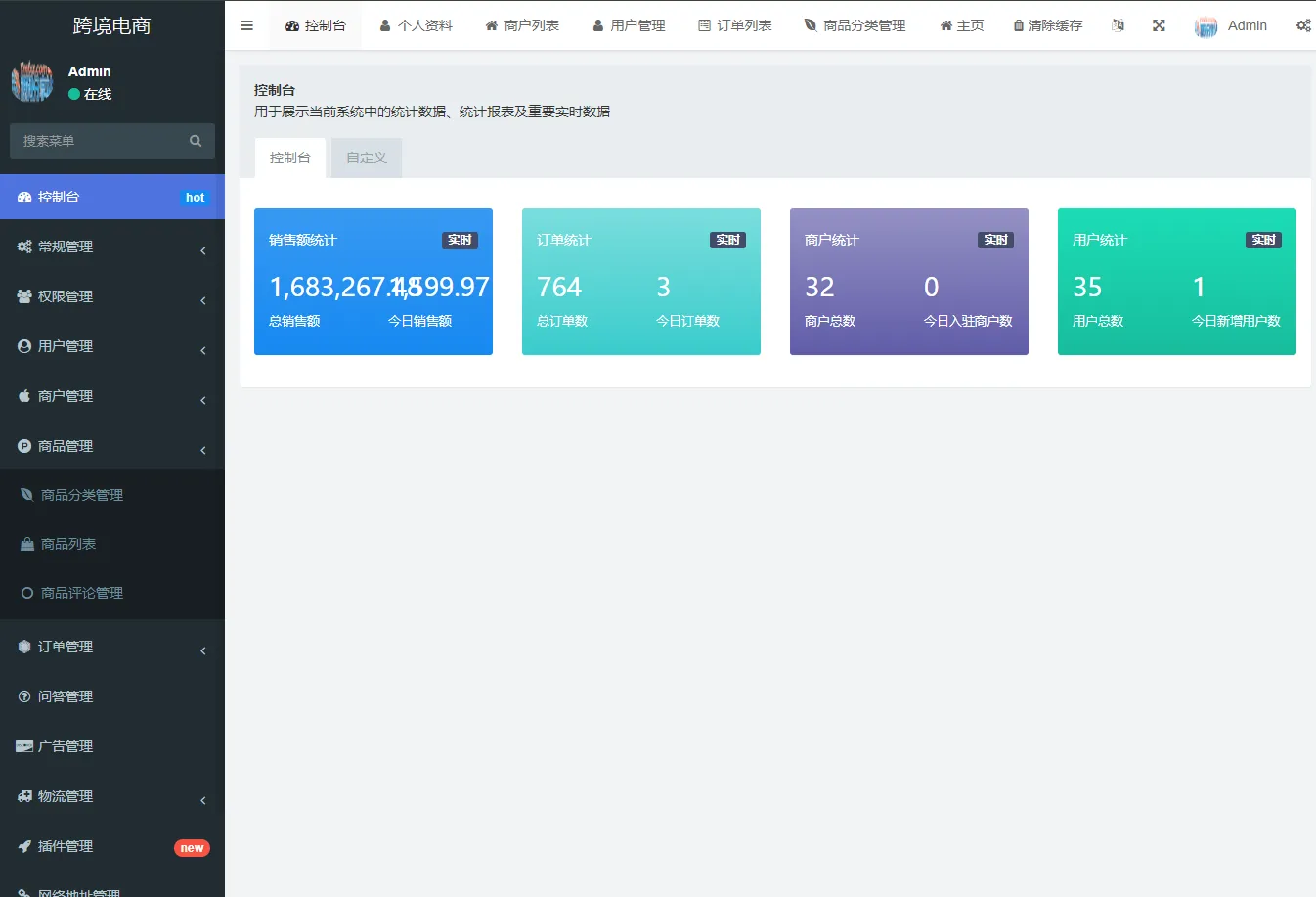Image resolution: width=1316 pixels, height=897 pixels.
Task: Switch to the 自定义 tab
Action: coord(366,157)
